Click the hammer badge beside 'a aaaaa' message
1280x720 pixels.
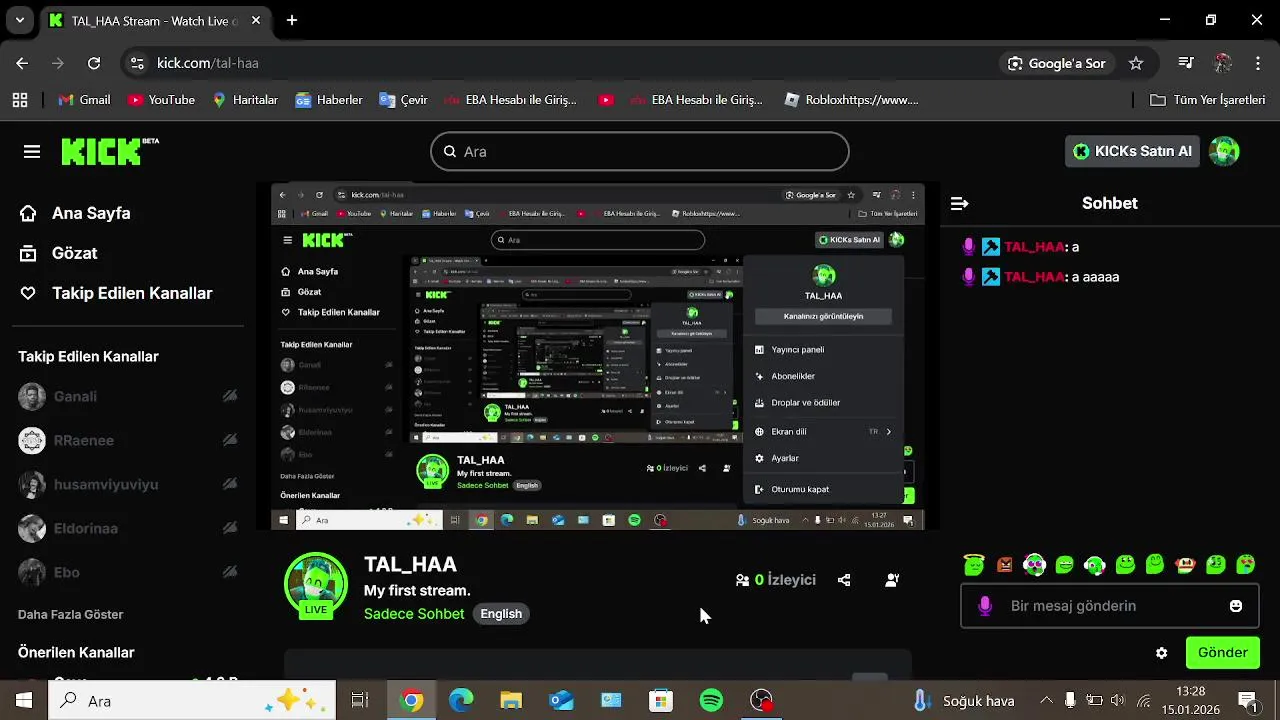(x=990, y=277)
